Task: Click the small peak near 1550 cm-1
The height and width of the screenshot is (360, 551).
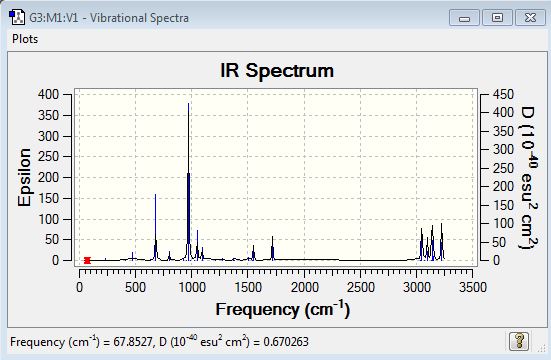Action: point(253,253)
